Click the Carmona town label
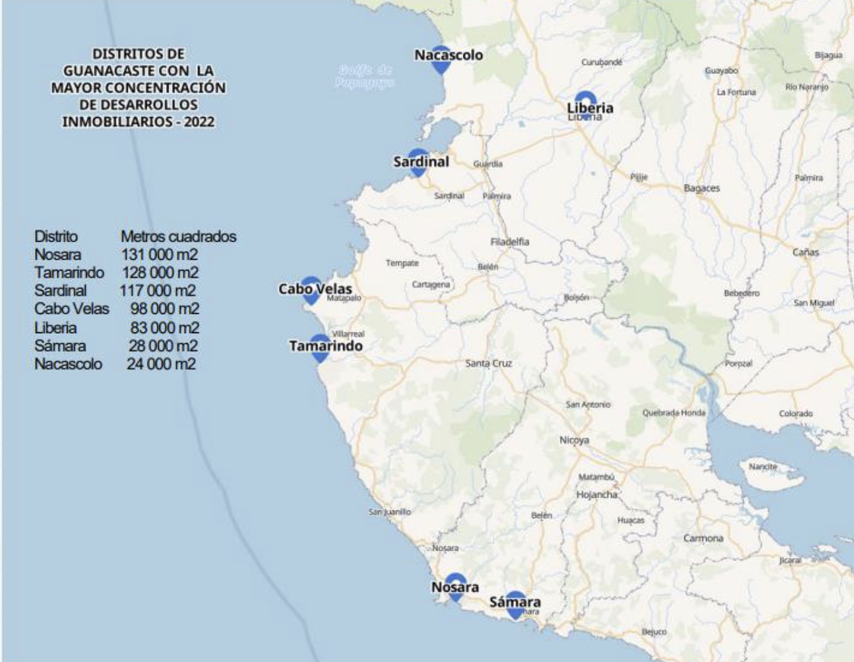 click(703, 539)
